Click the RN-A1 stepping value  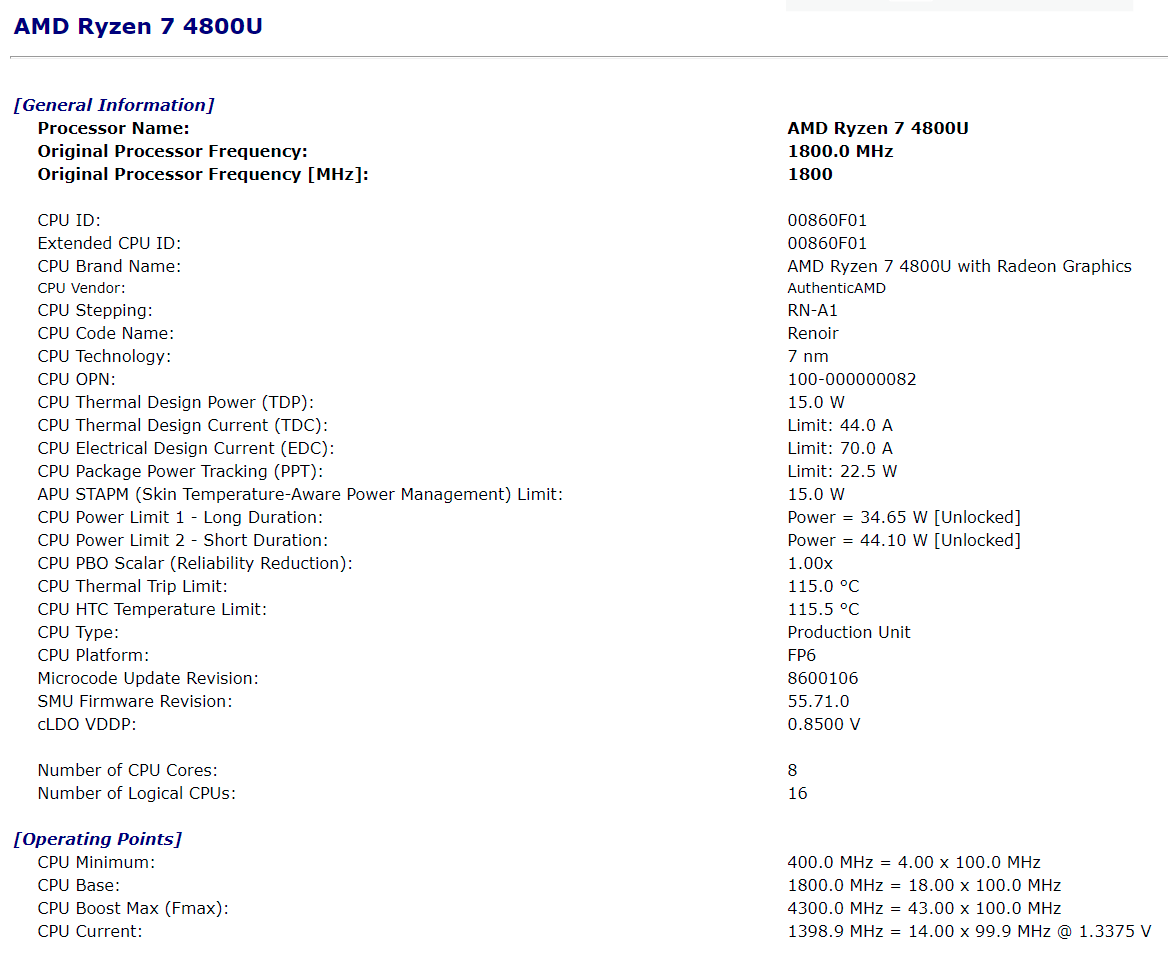tap(813, 311)
